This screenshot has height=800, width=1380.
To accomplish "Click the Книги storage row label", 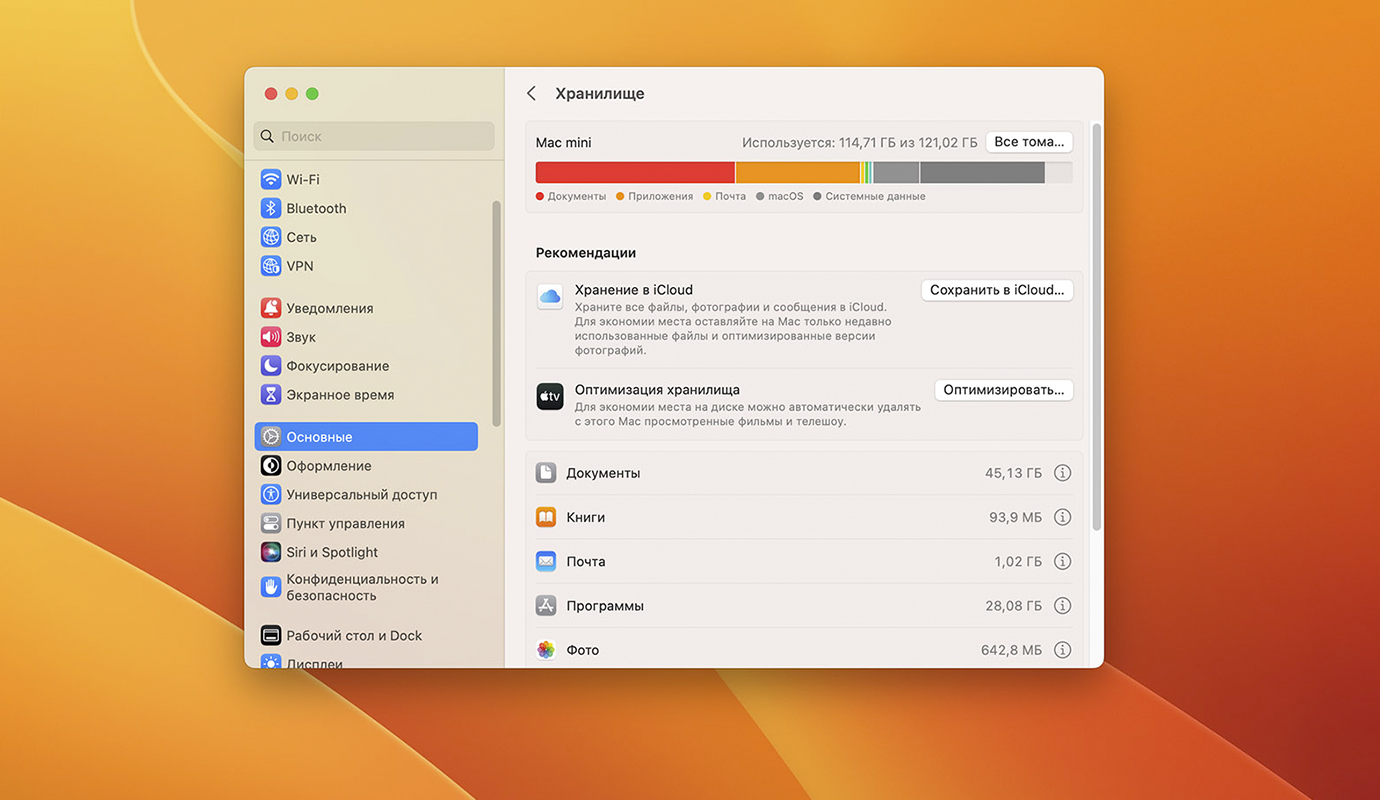I will pos(585,517).
